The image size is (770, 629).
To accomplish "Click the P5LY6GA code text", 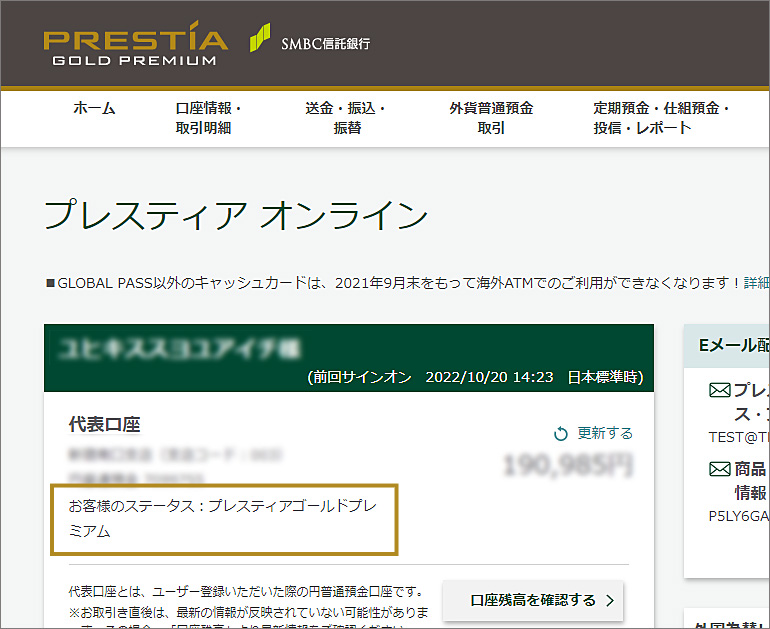I will 739,516.
